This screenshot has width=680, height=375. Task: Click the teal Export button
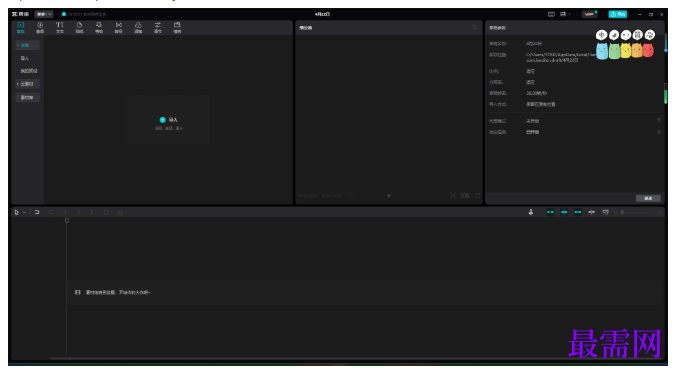coord(618,14)
